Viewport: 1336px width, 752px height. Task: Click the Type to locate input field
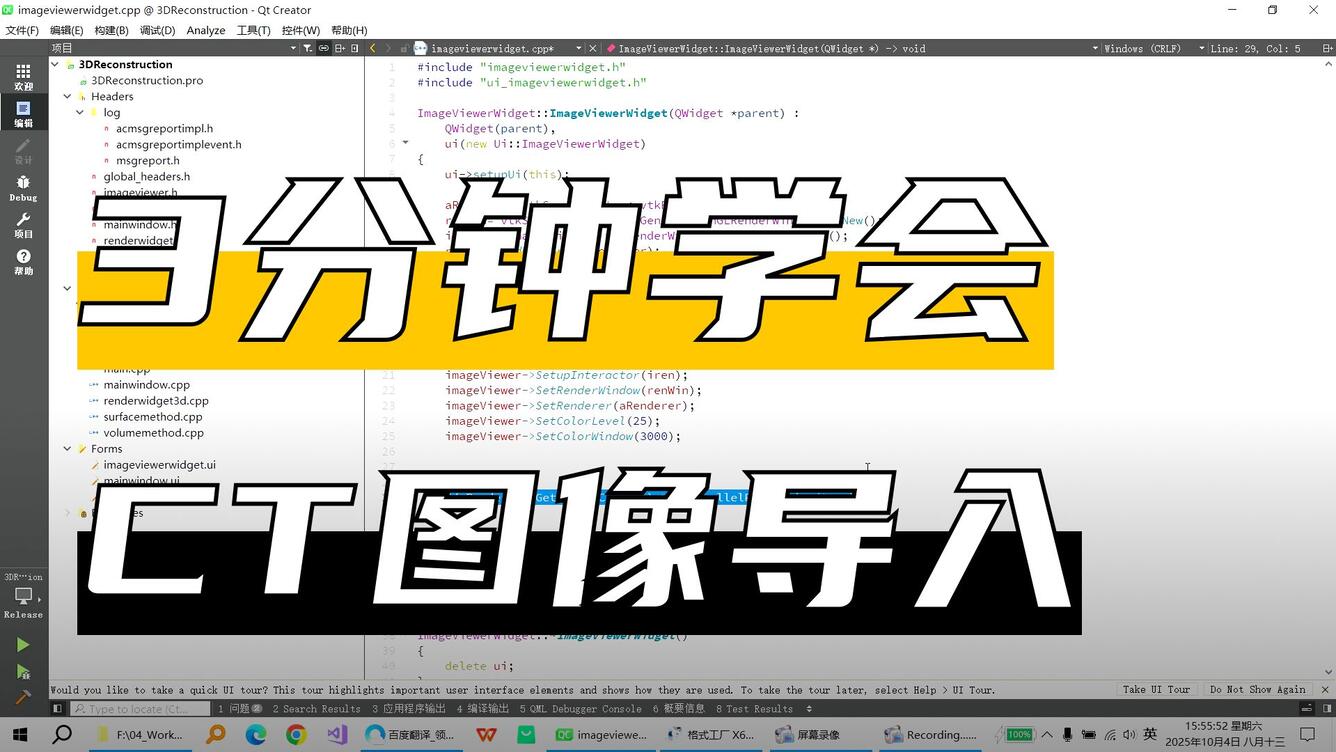pos(140,709)
